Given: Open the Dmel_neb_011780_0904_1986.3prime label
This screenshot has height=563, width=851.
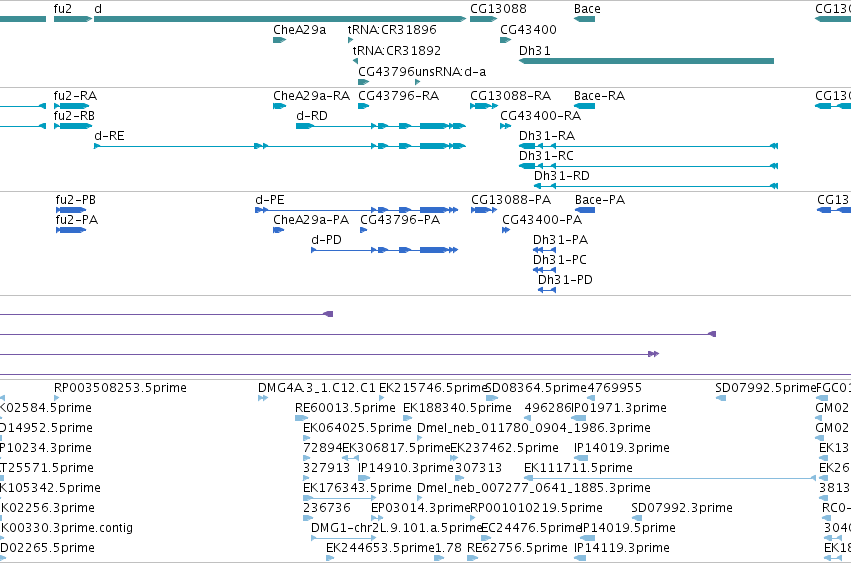Looking at the screenshot, I should tap(534, 428).
